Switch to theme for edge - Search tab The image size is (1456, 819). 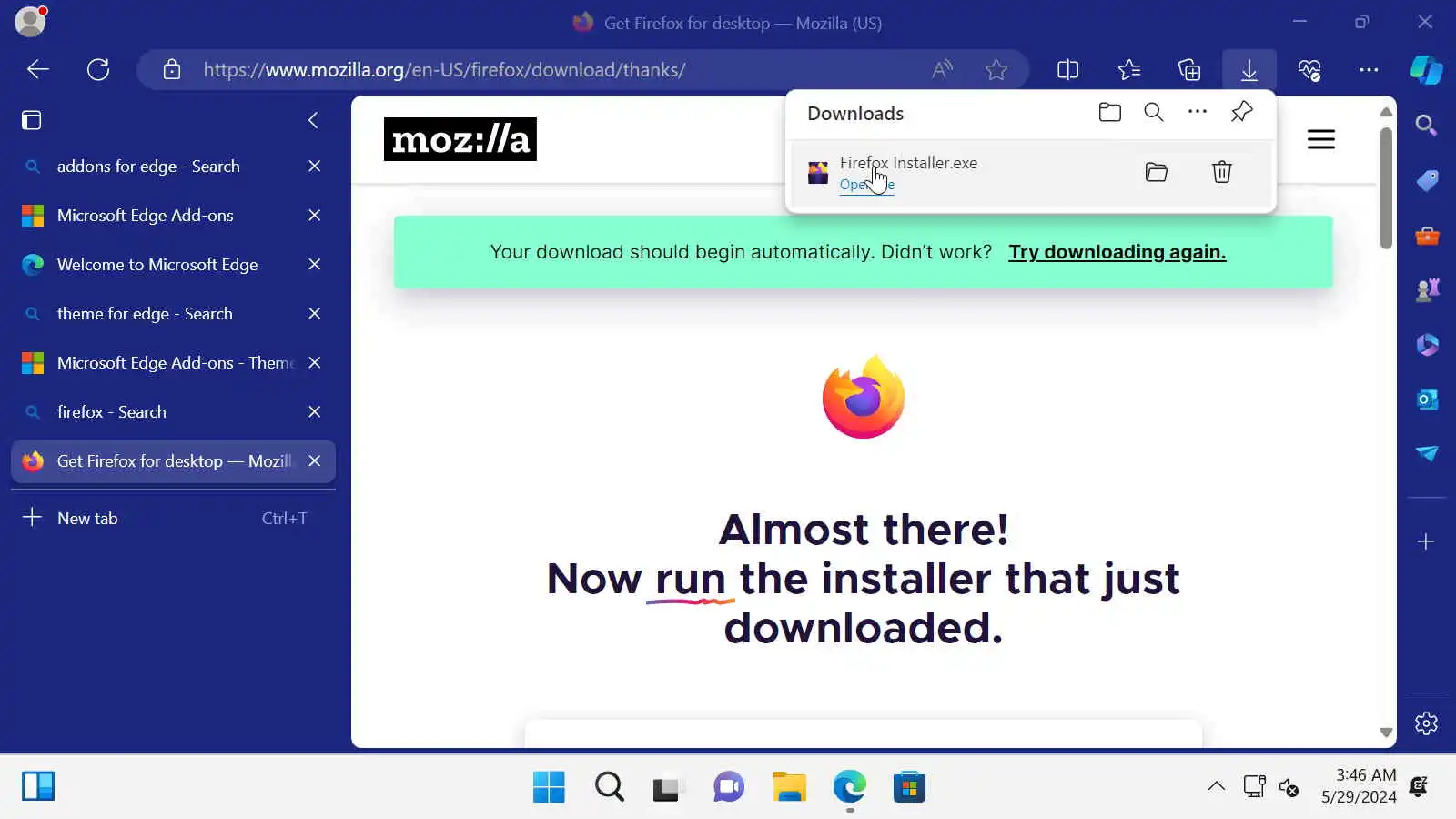173,314
